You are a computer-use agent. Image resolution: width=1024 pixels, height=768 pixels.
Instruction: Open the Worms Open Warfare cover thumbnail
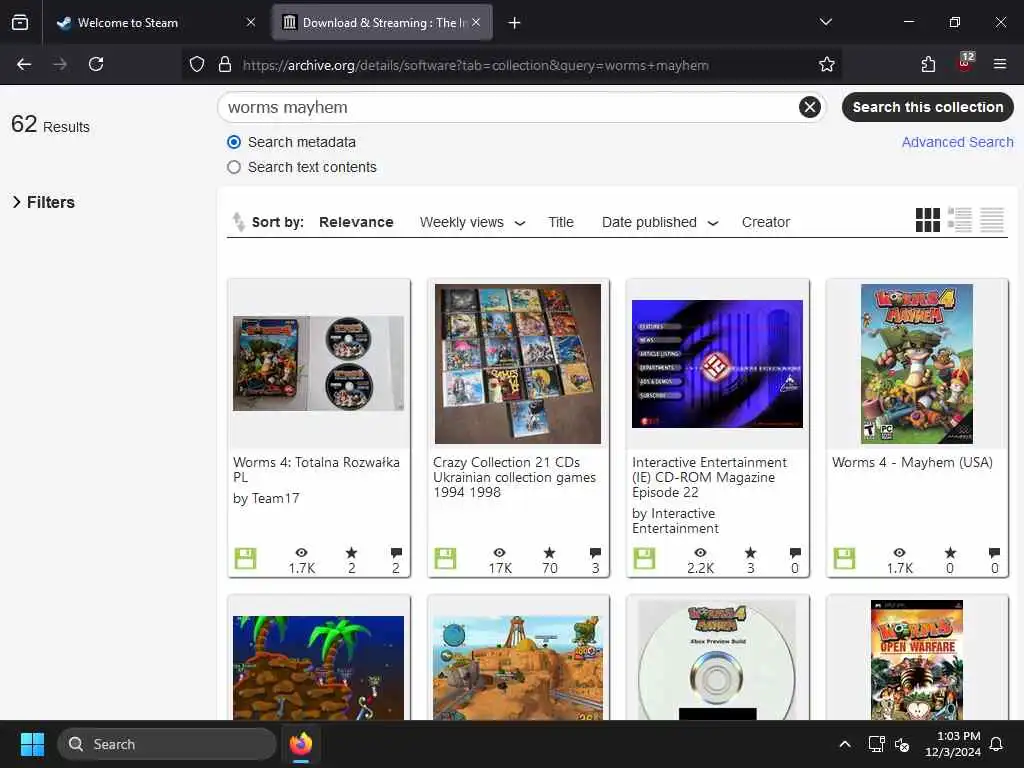click(x=917, y=660)
